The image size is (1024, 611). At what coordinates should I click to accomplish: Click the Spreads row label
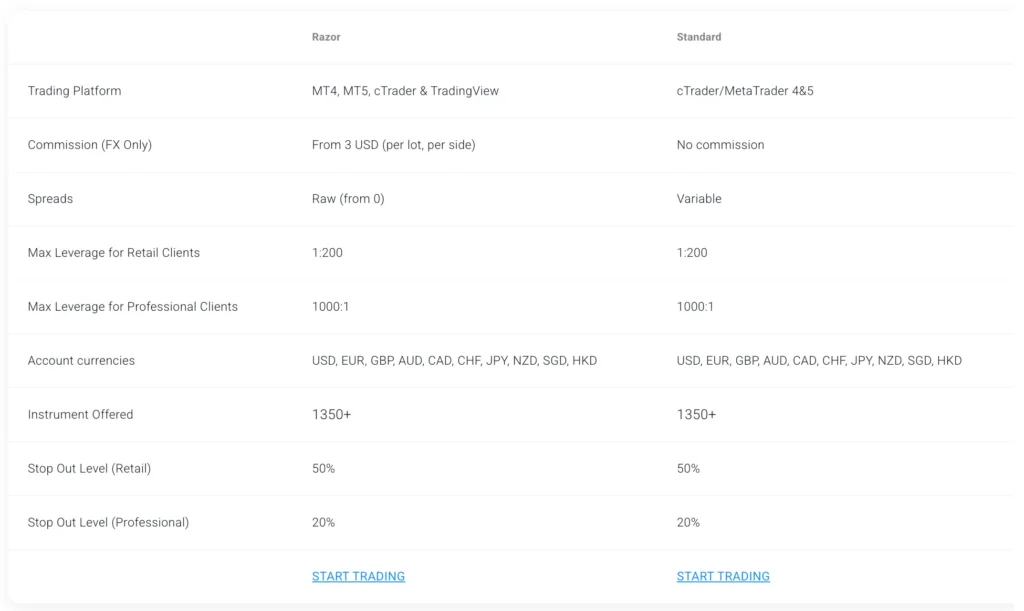50,199
